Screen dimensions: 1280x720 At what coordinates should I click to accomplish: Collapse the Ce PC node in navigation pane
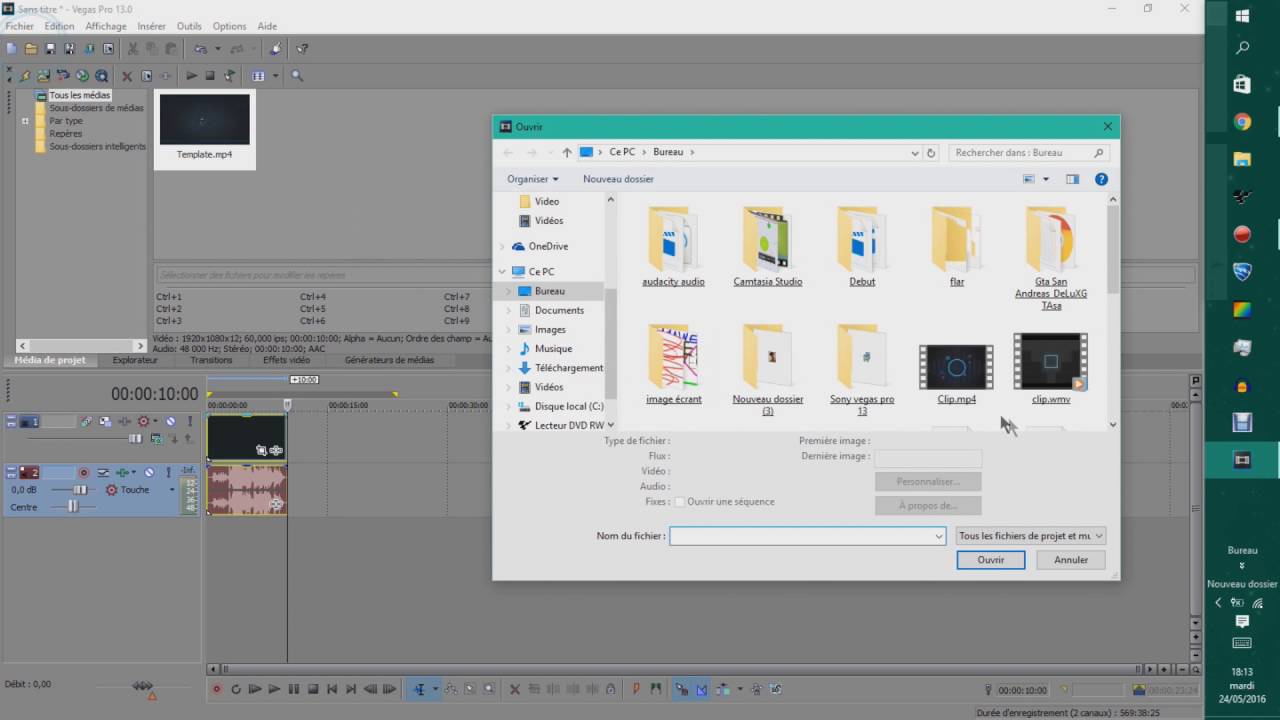pyautogui.click(x=503, y=271)
